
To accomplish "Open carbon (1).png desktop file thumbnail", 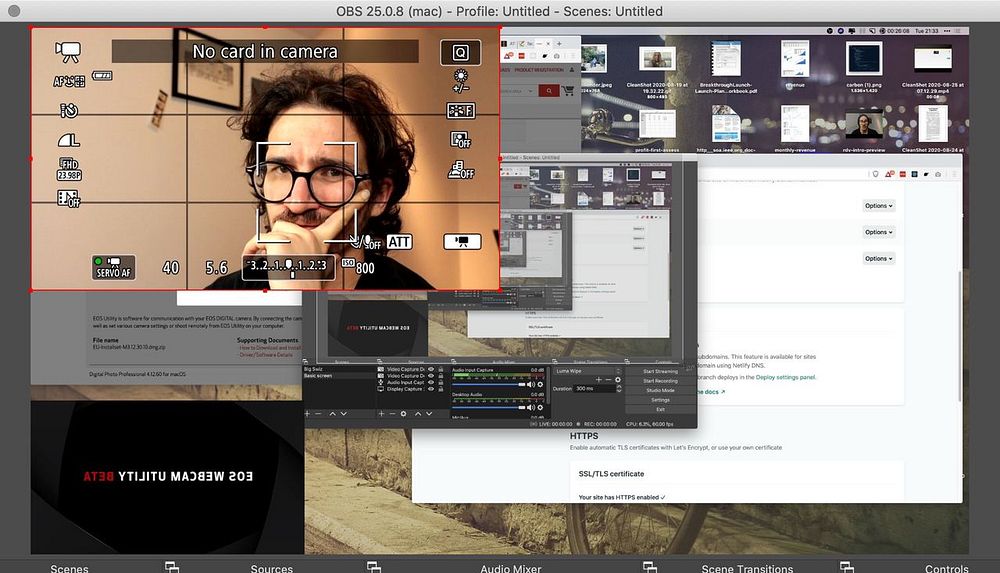I will [864, 59].
